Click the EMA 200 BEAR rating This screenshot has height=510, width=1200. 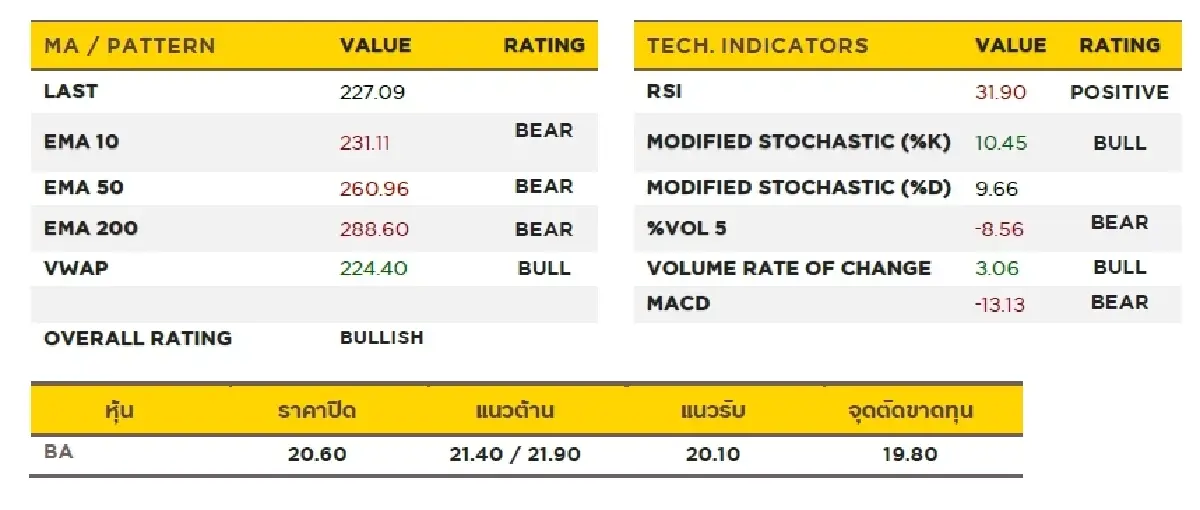pyautogui.click(x=543, y=229)
